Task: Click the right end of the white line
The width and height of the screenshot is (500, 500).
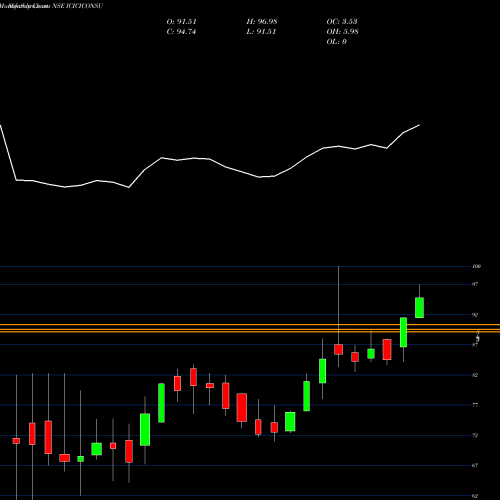Action: pyautogui.click(x=419, y=125)
